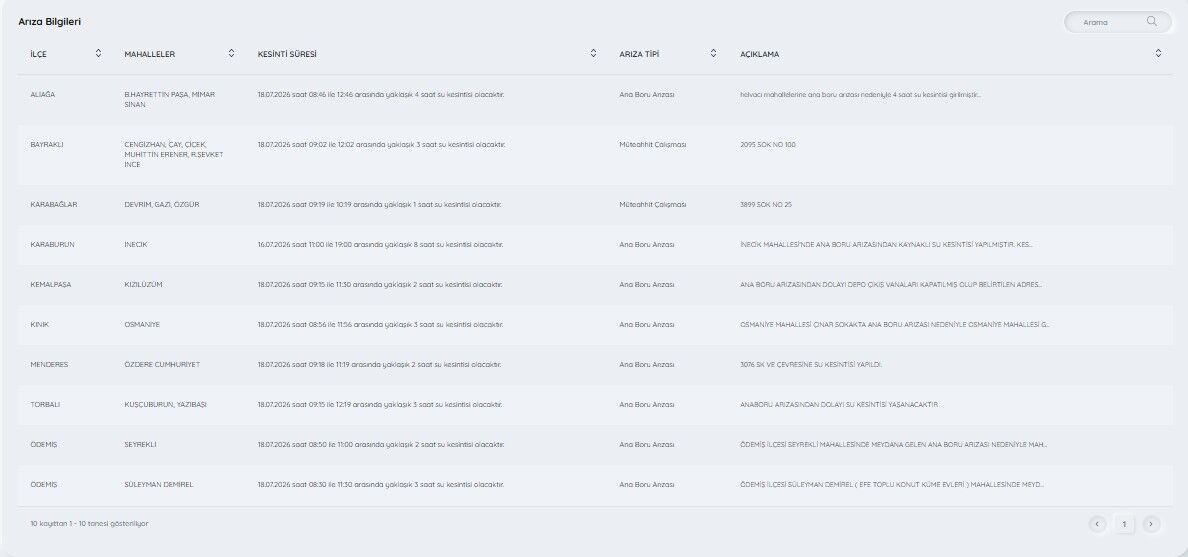Click Müteahhit Çalışması in KARABAĞLAR row
The image size is (1188, 557).
(x=652, y=205)
